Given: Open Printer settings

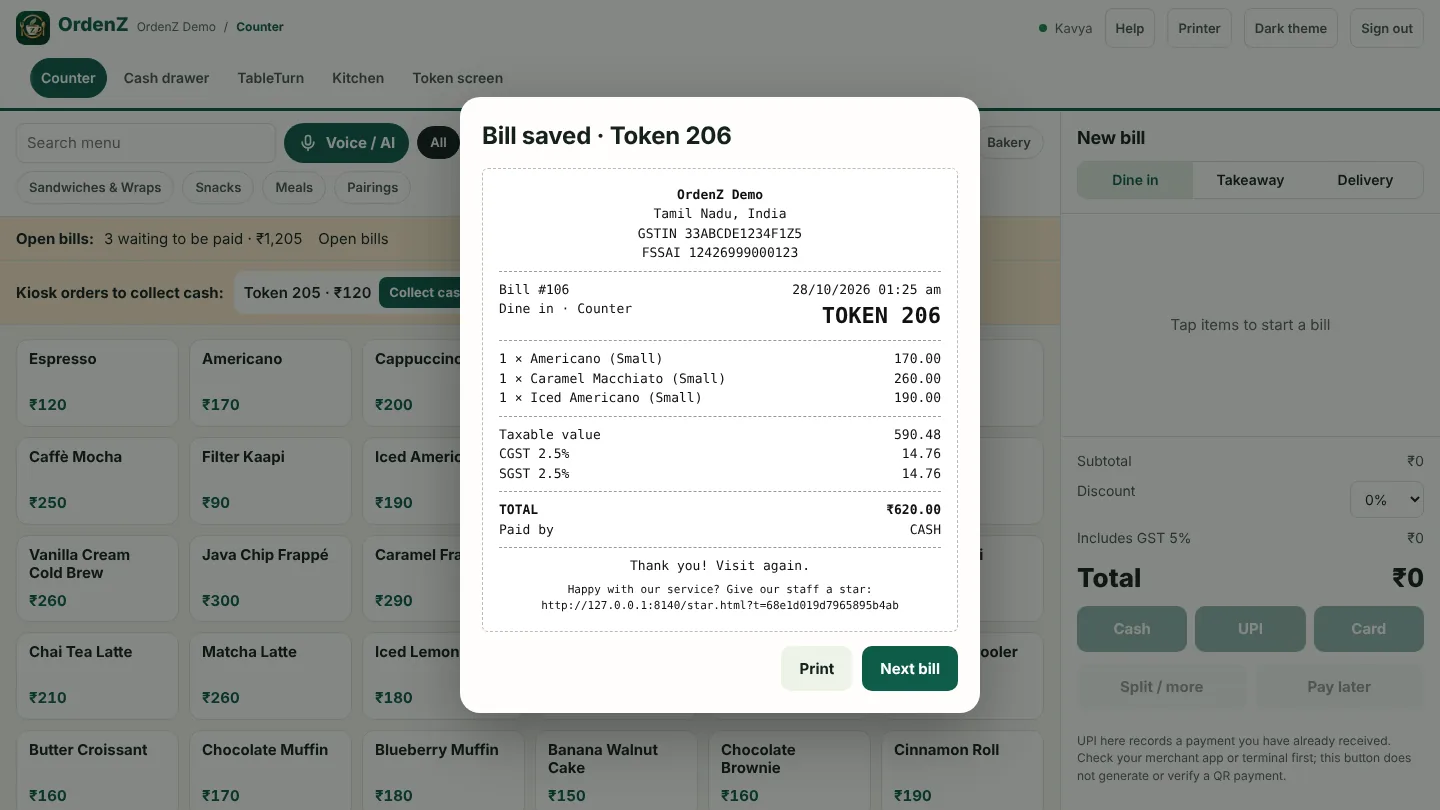Looking at the screenshot, I should click(1199, 28).
